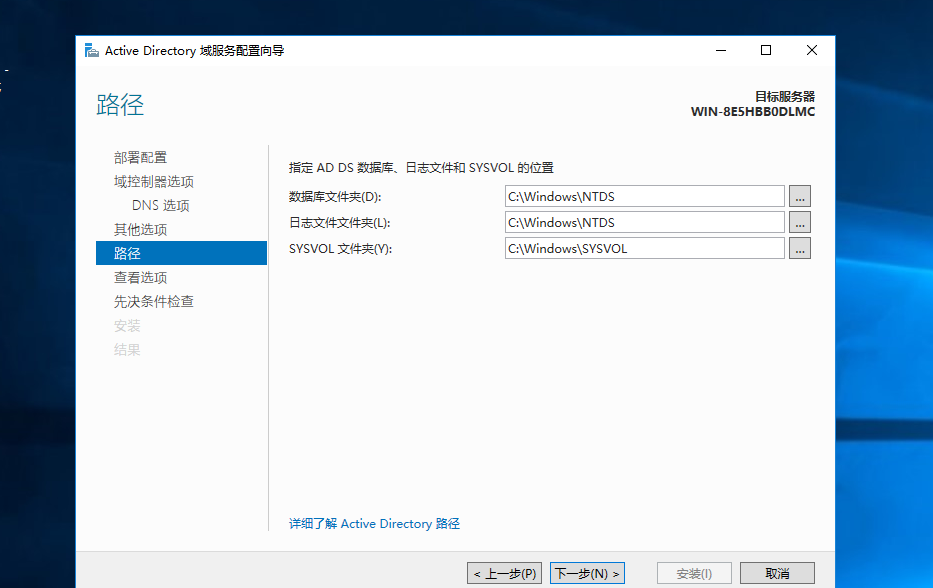Continue with the 下一步(N) button
The image size is (933, 588).
(587, 573)
